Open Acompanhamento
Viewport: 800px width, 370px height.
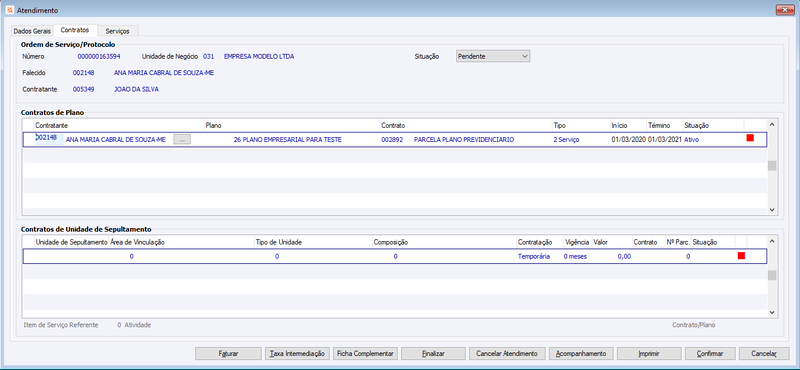[581, 353]
